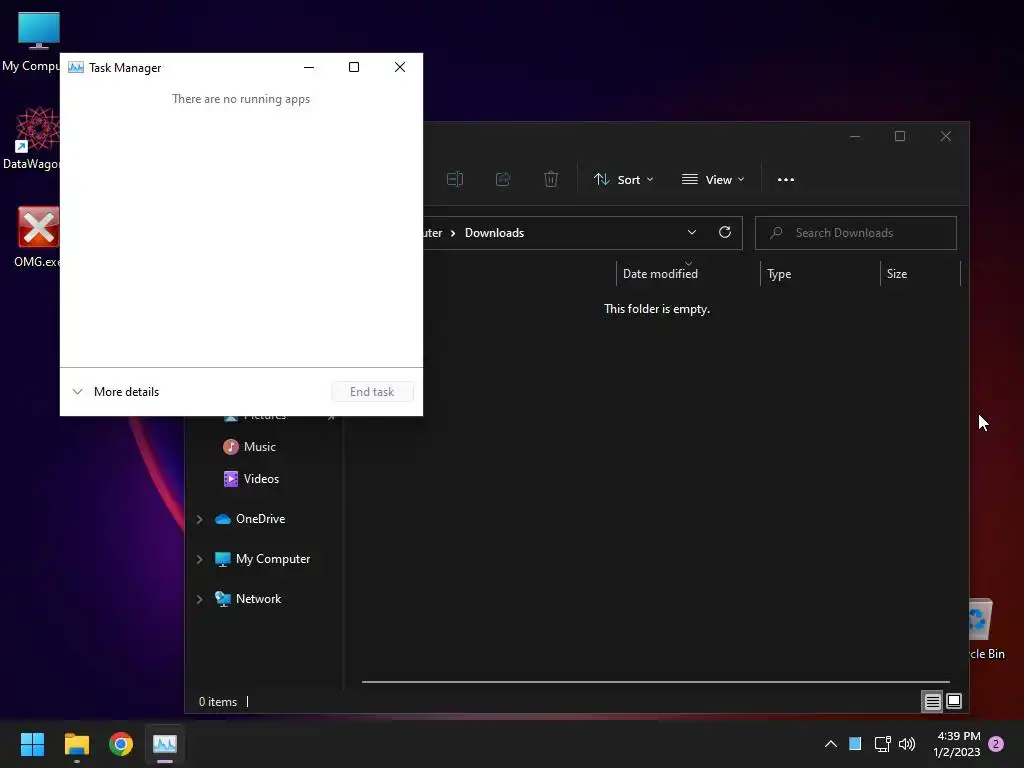Viewport: 1024px width, 768px height.
Task: Click the blue square tray icon
Action: (855, 744)
